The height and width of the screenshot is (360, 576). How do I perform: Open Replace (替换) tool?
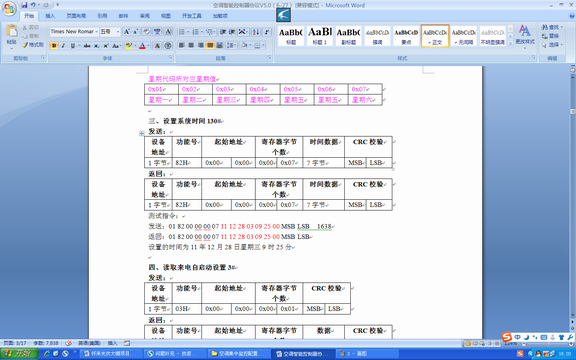click(x=550, y=36)
